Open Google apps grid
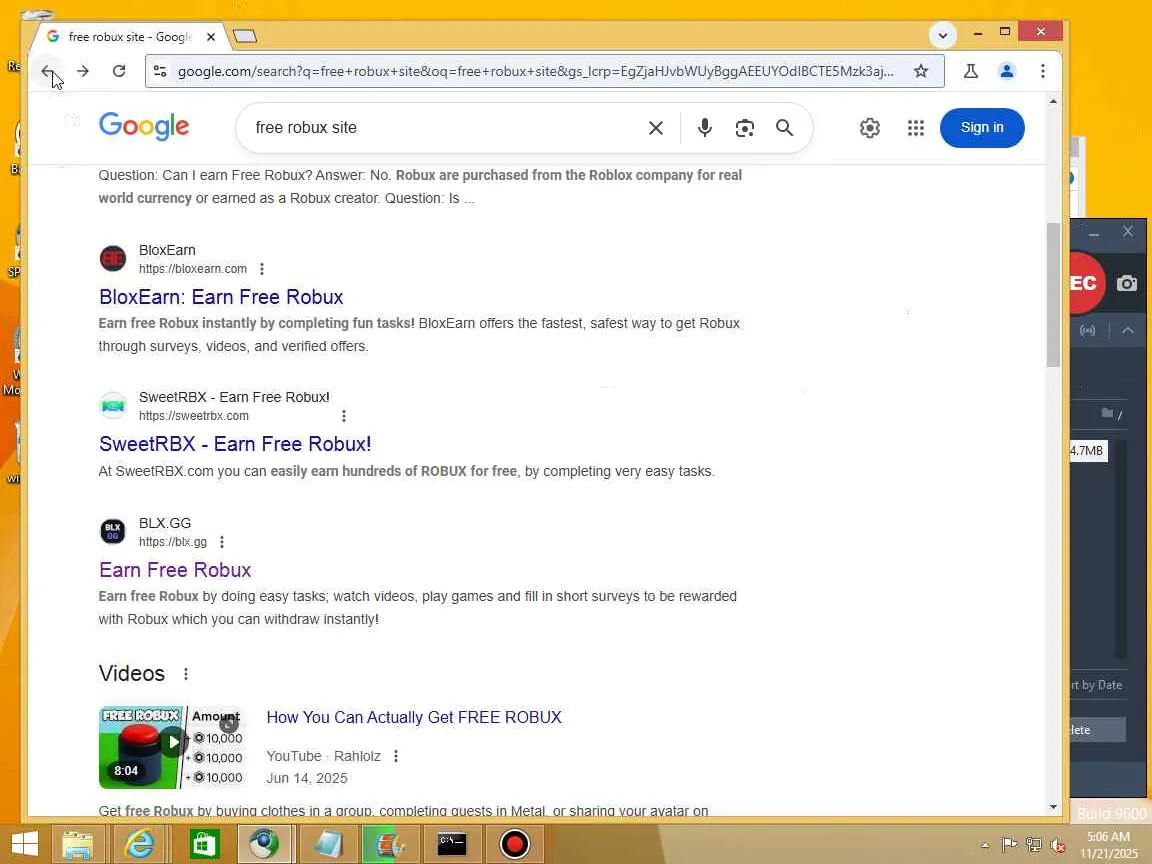Image resolution: width=1152 pixels, height=864 pixels. [x=915, y=128]
